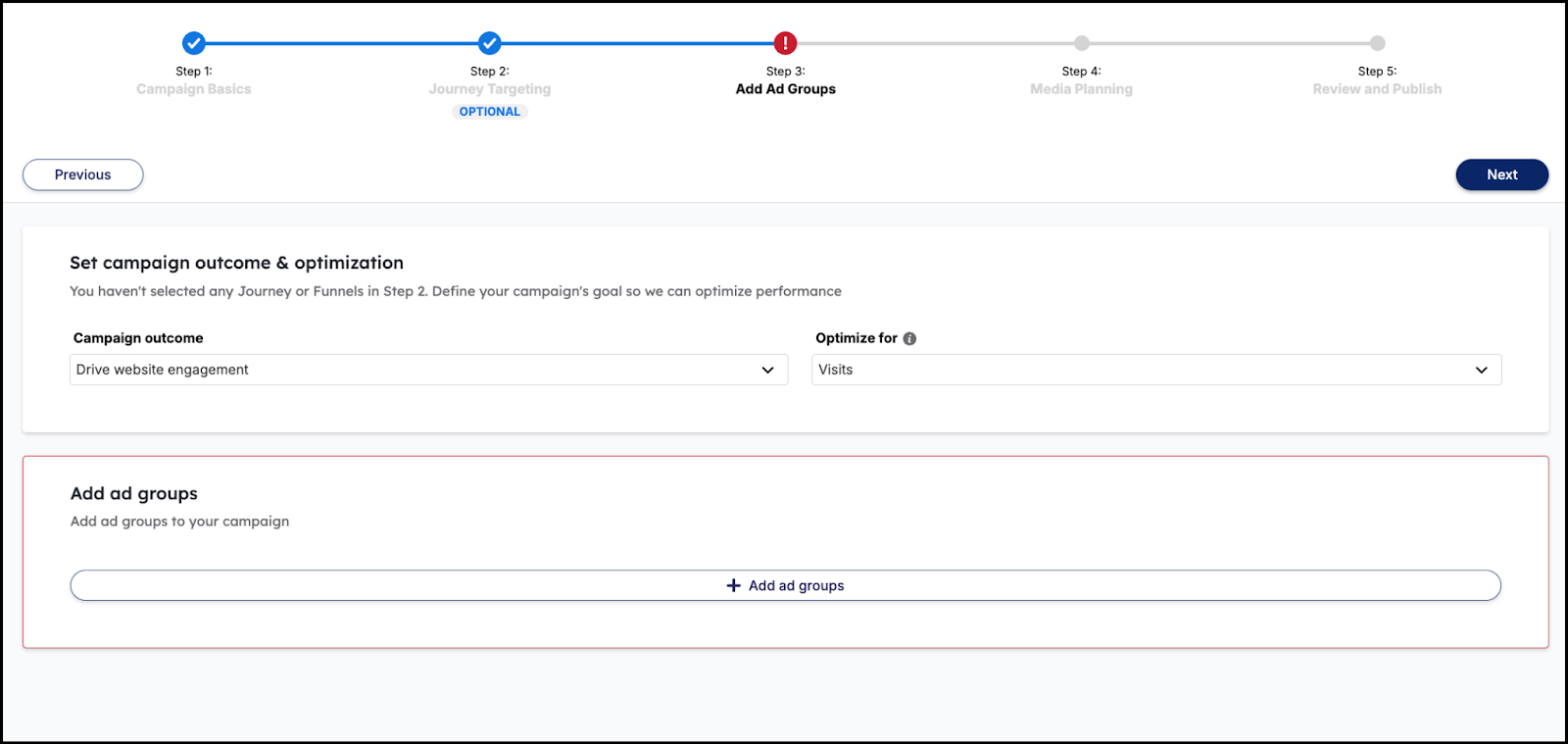
Task: Click the info icon beside Optimize for
Action: pyautogui.click(x=909, y=338)
